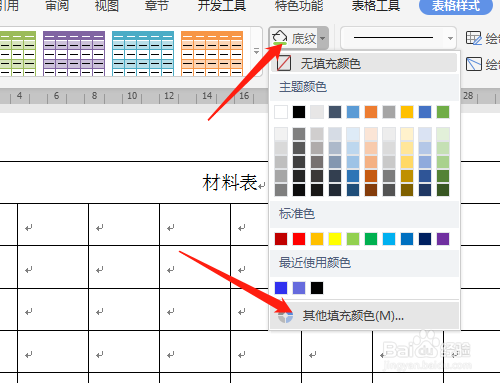
Task: Click the color wheel icon for other colors
Action: [x=286, y=316]
